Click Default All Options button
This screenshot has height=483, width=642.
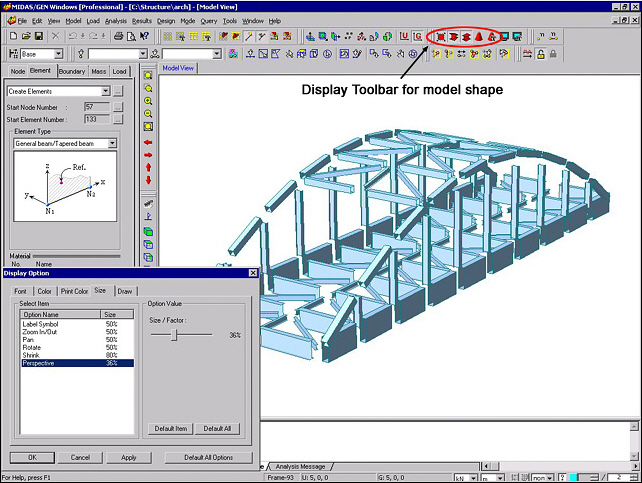coord(208,457)
